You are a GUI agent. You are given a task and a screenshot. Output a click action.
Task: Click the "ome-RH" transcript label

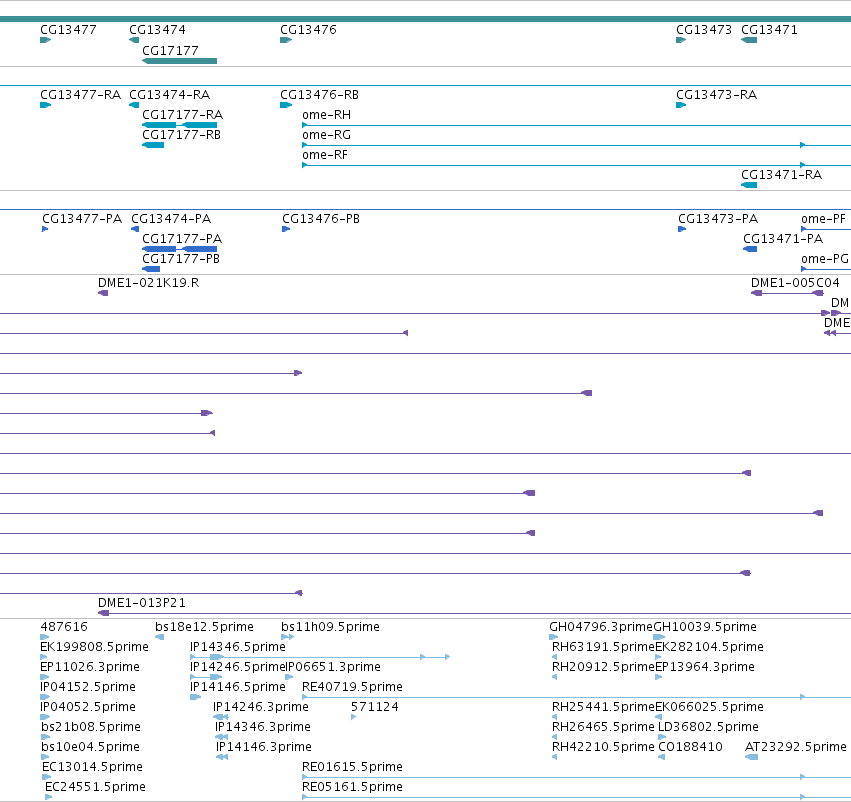327,115
